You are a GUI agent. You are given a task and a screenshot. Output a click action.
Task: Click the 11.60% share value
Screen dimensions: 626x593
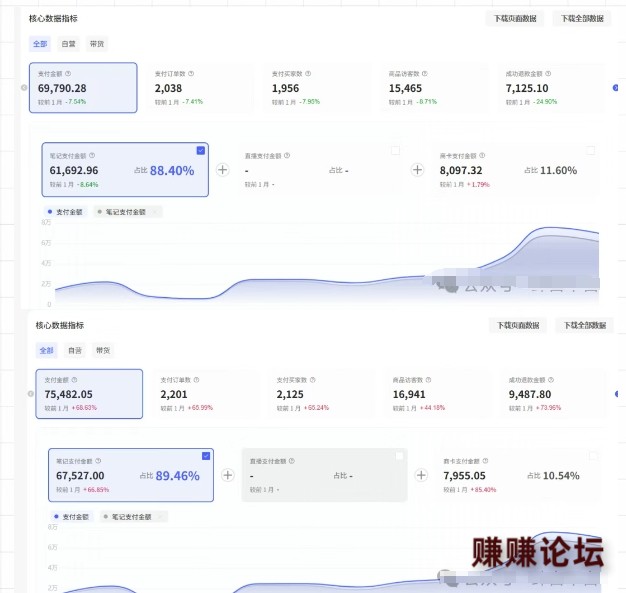pyautogui.click(x=559, y=171)
